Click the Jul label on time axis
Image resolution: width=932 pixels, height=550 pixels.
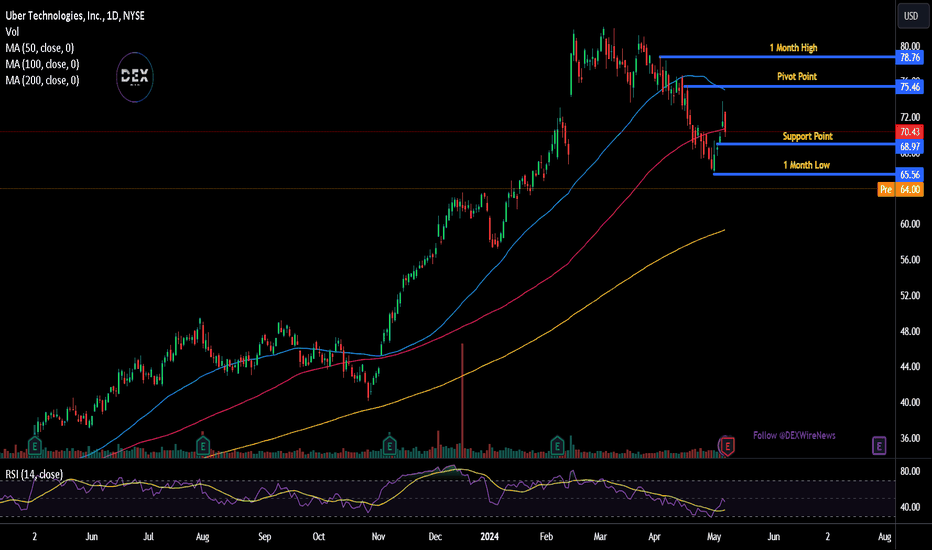pos(148,536)
